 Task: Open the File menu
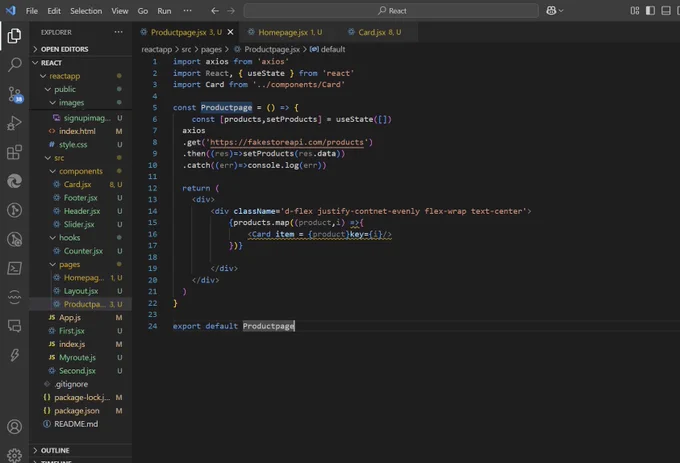point(32,11)
